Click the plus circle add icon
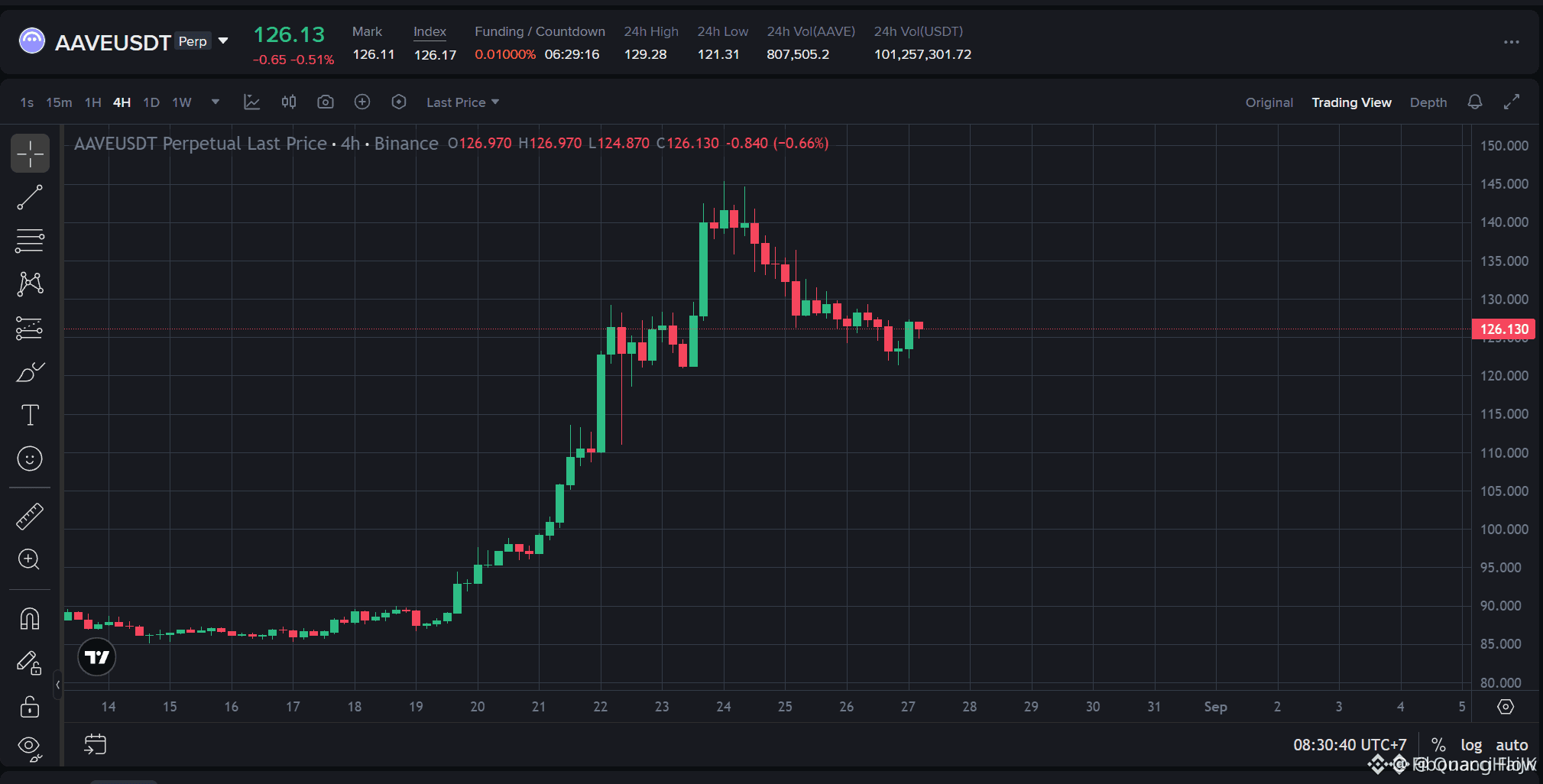The image size is (1543, 784). click(362, 102)
